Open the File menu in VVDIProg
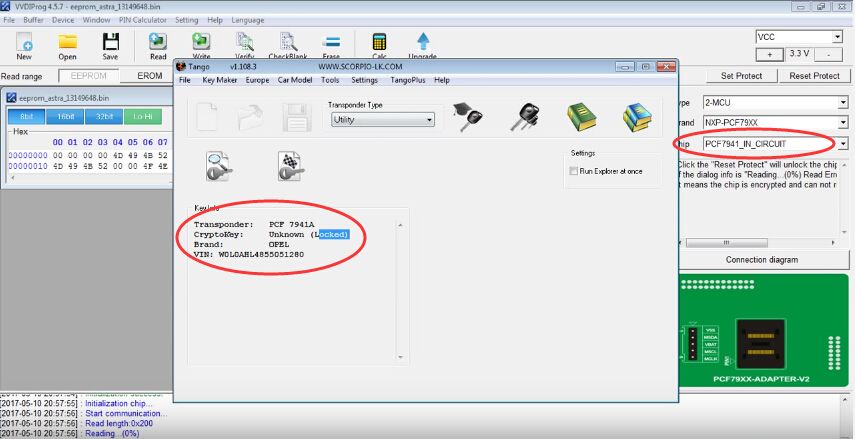Image resolution: width=855 pixels, height=439 pixels. (9, 20)
